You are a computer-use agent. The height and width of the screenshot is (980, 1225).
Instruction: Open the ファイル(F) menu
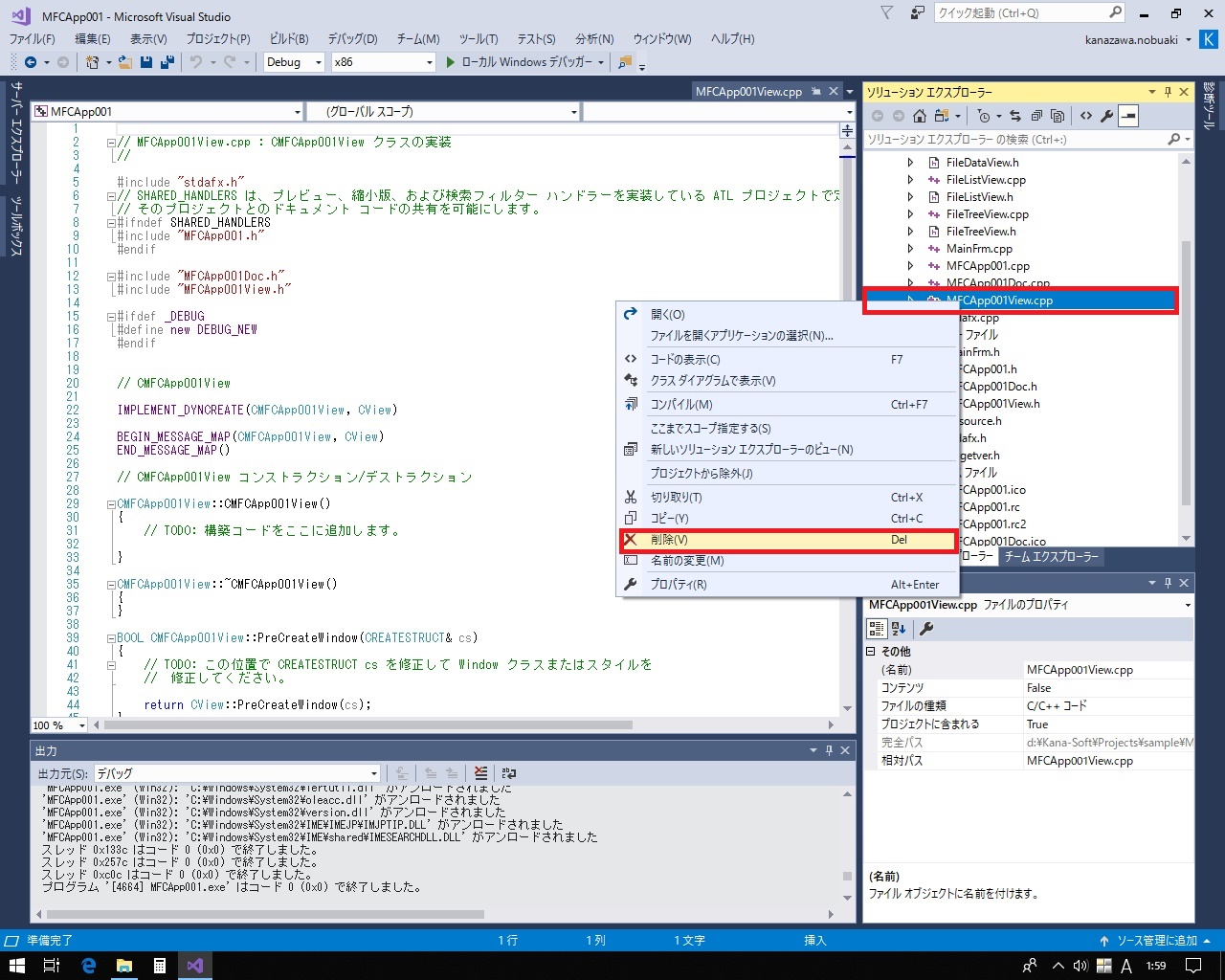coord(33,39)
